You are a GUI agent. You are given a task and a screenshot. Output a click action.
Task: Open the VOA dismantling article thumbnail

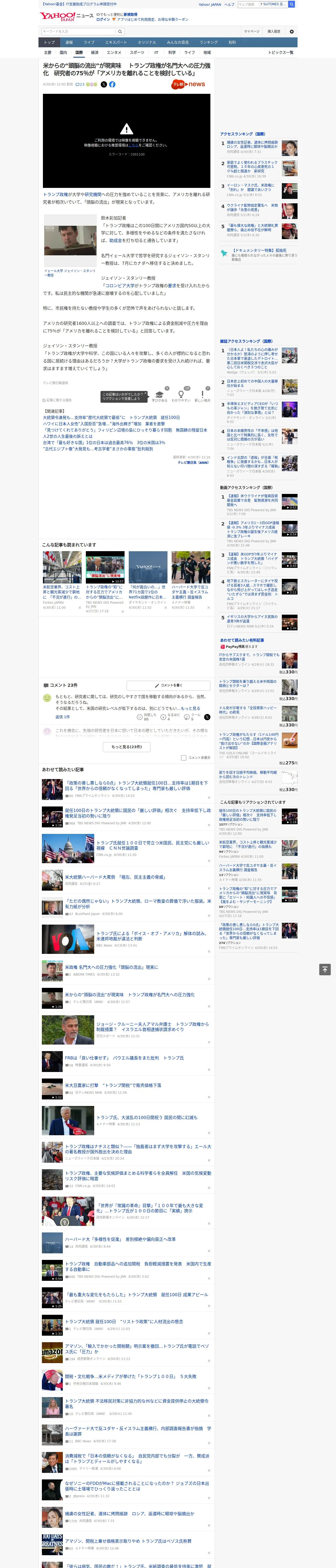tap(68, 939)
